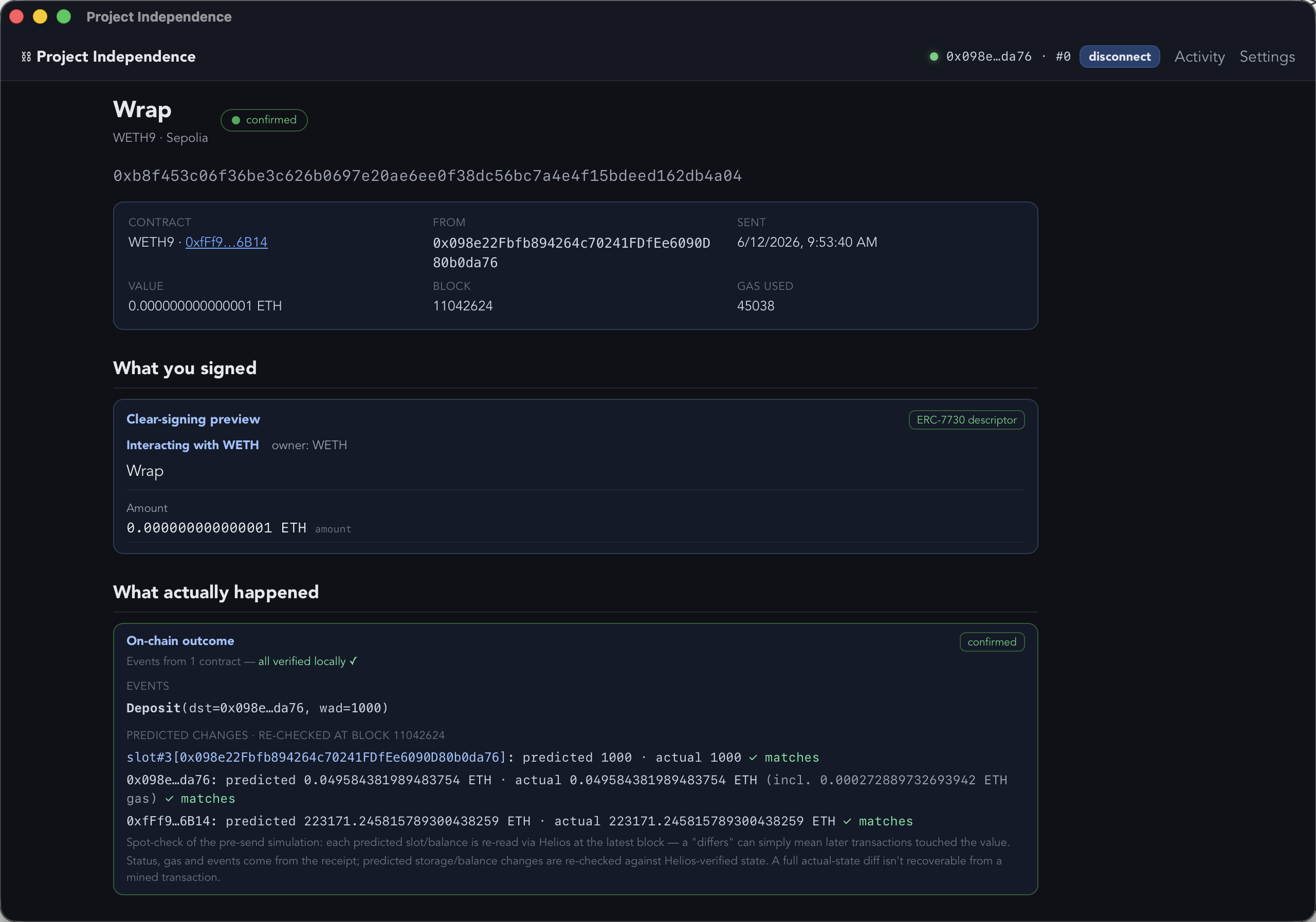This screenshot has height=922, width=1316.
Task: Click the green connection status dot
Action: (934, 57)
